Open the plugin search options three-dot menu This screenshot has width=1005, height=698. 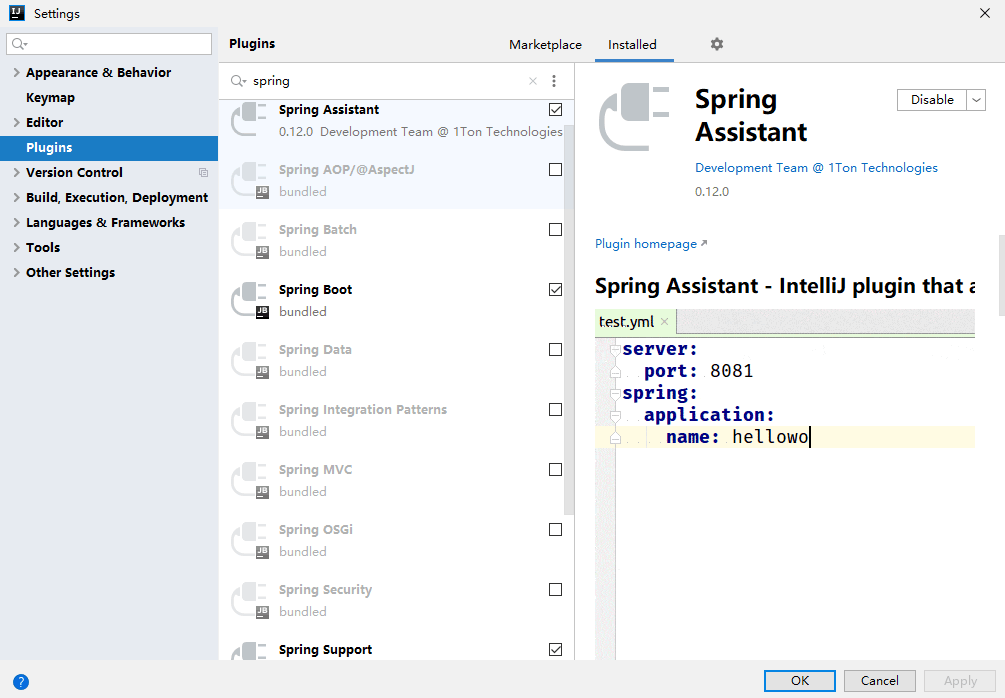pyautogui.click(x=554, y=81)
